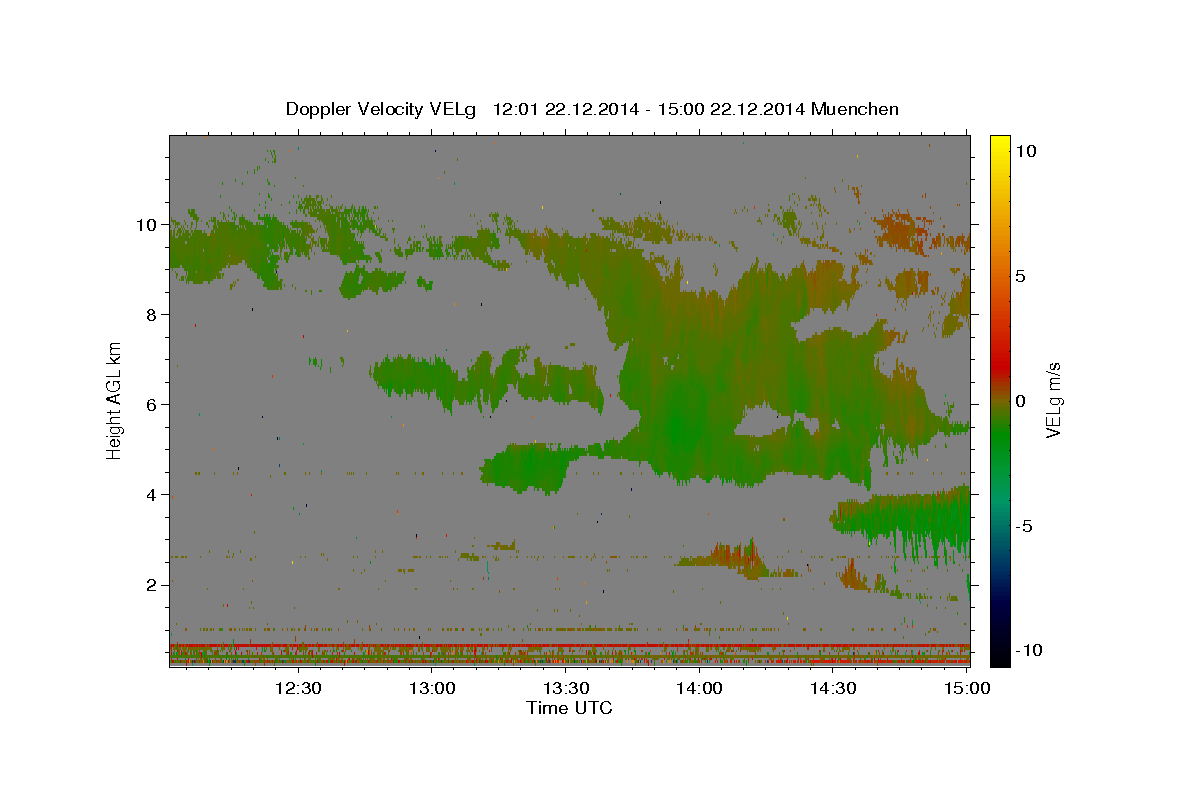This screenshot has height=800, width=1200.
Task: Click the height tick label 8
Action: (153, 315)
